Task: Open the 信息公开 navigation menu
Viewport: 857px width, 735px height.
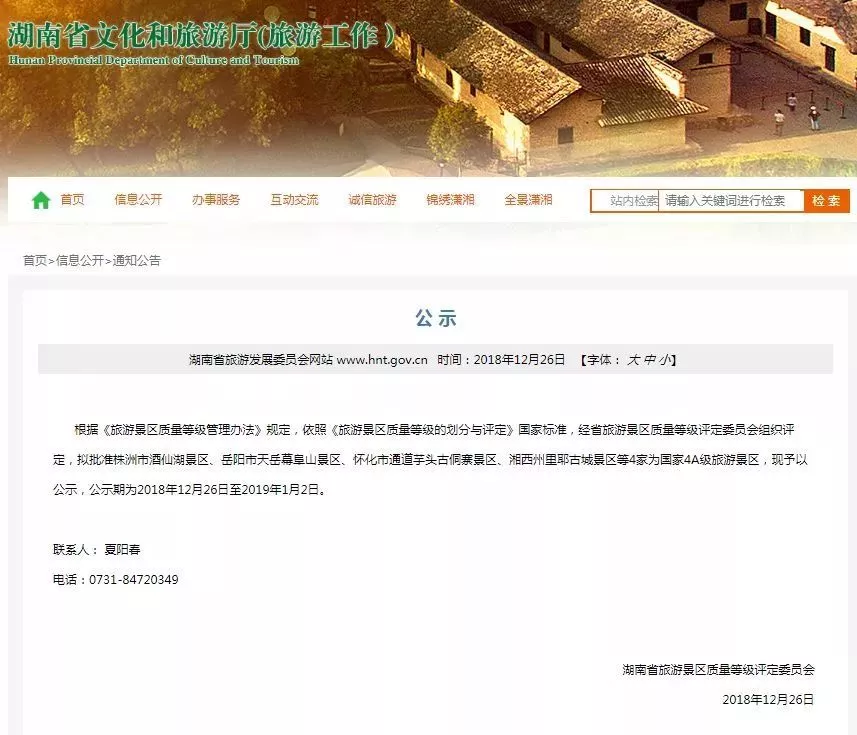Action: [x=138, y=200]
